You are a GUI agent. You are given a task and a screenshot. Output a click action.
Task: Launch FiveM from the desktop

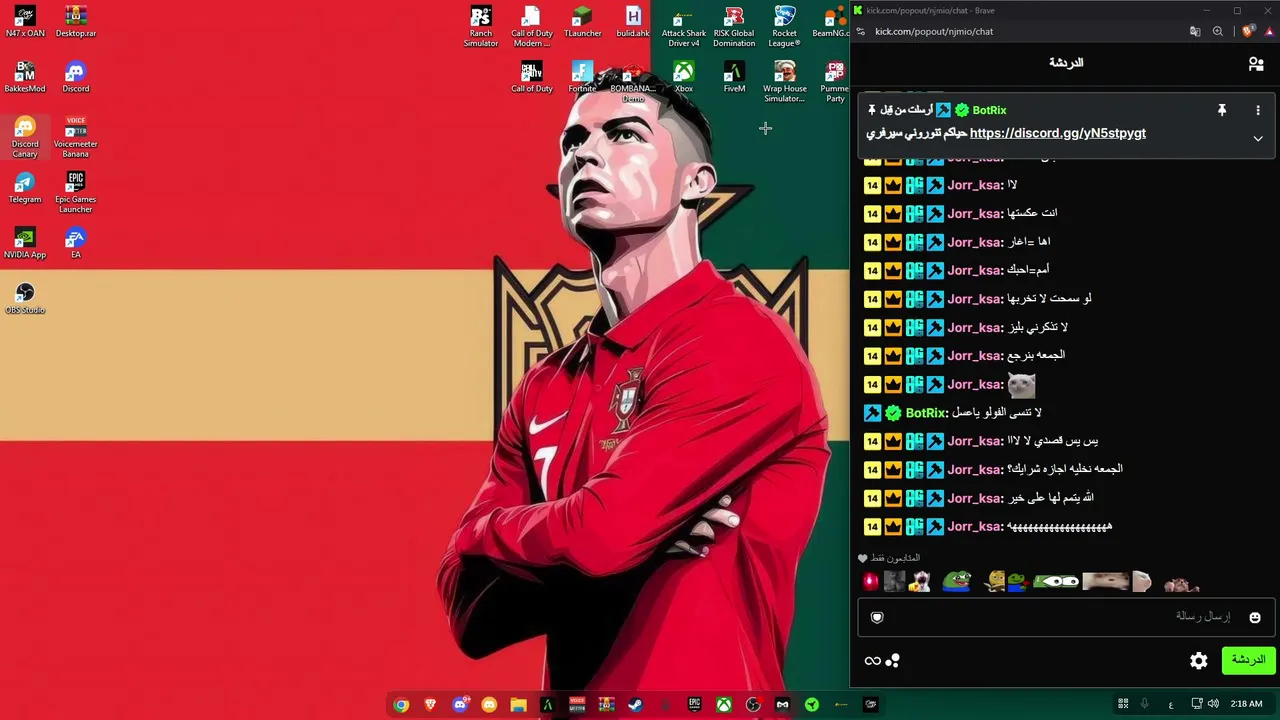(734, 77)
